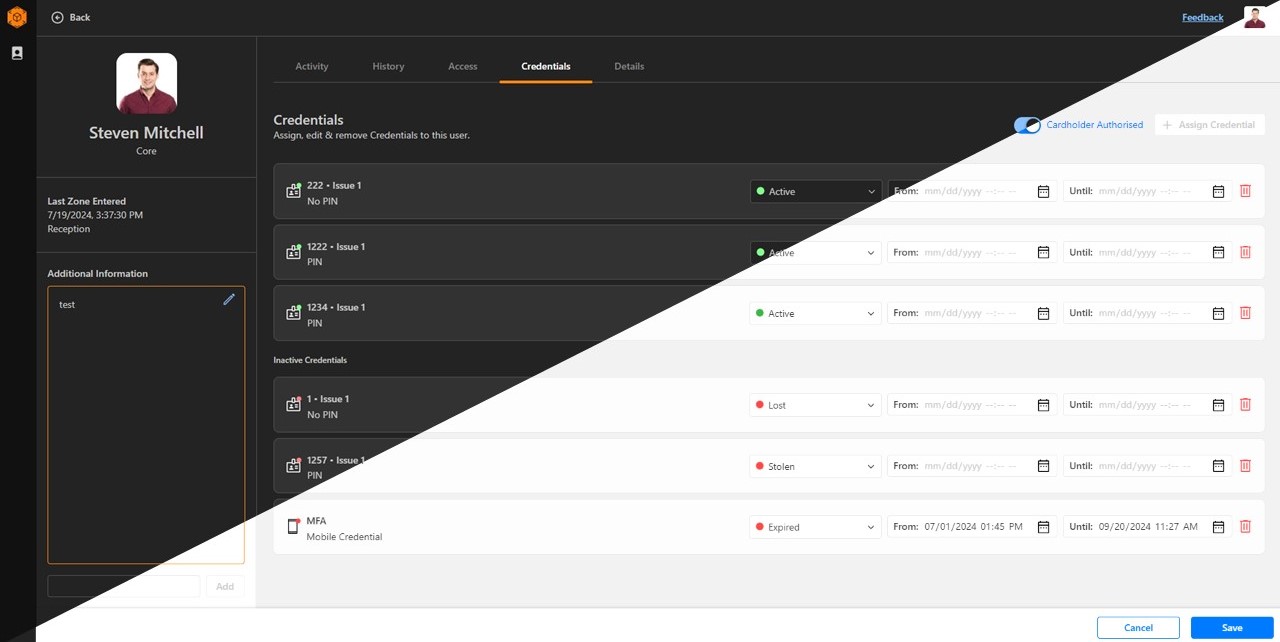
Task: Remove the Stolen 1257 credential with the trash icon
Action: click(x=1245, y=465)
